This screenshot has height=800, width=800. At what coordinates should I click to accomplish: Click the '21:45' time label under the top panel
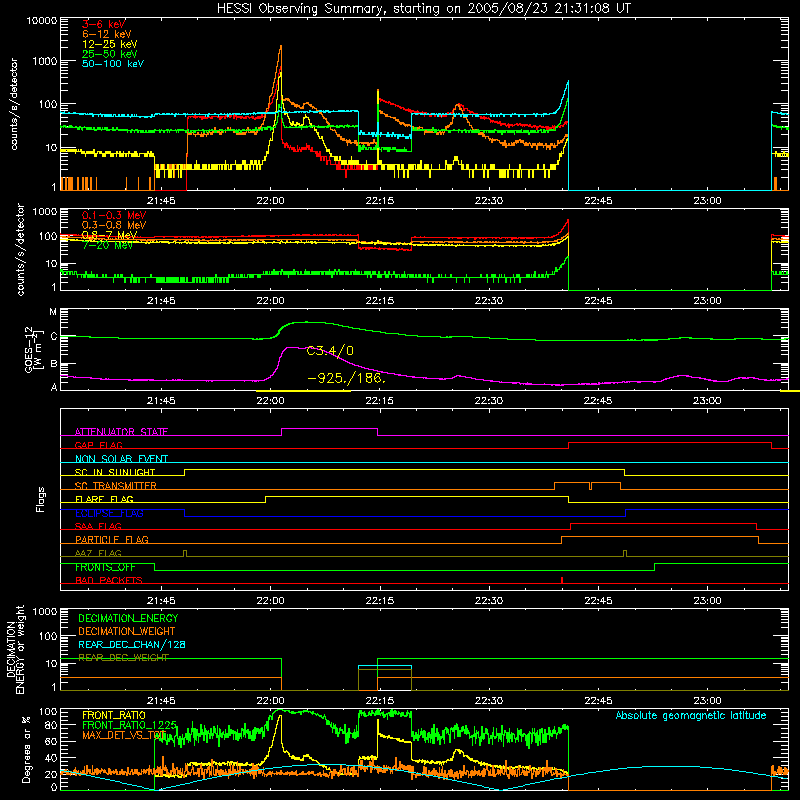tap(161, 201)
